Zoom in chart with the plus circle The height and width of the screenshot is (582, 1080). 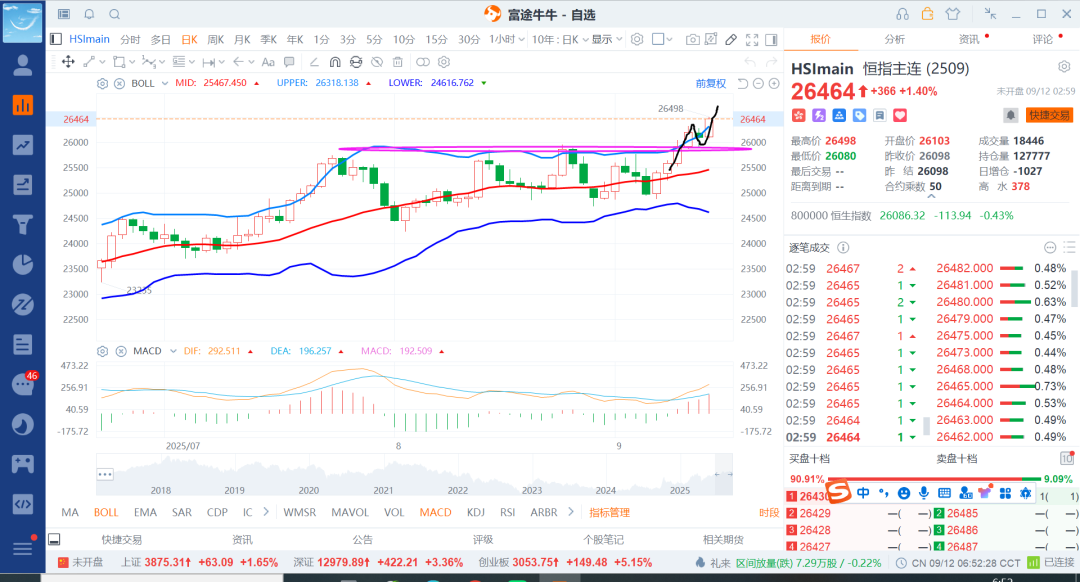click(774, 83)
